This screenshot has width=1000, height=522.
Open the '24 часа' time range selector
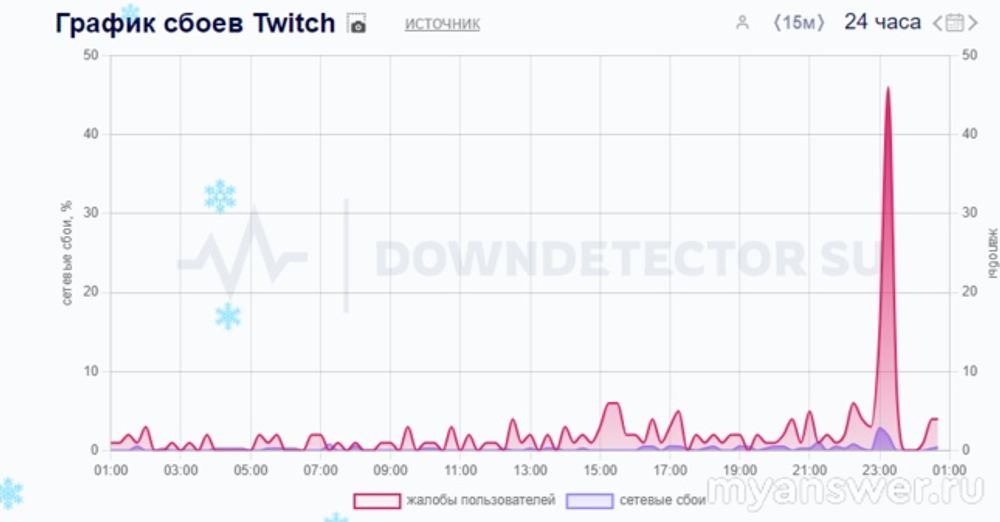click(x=882, y=22)
